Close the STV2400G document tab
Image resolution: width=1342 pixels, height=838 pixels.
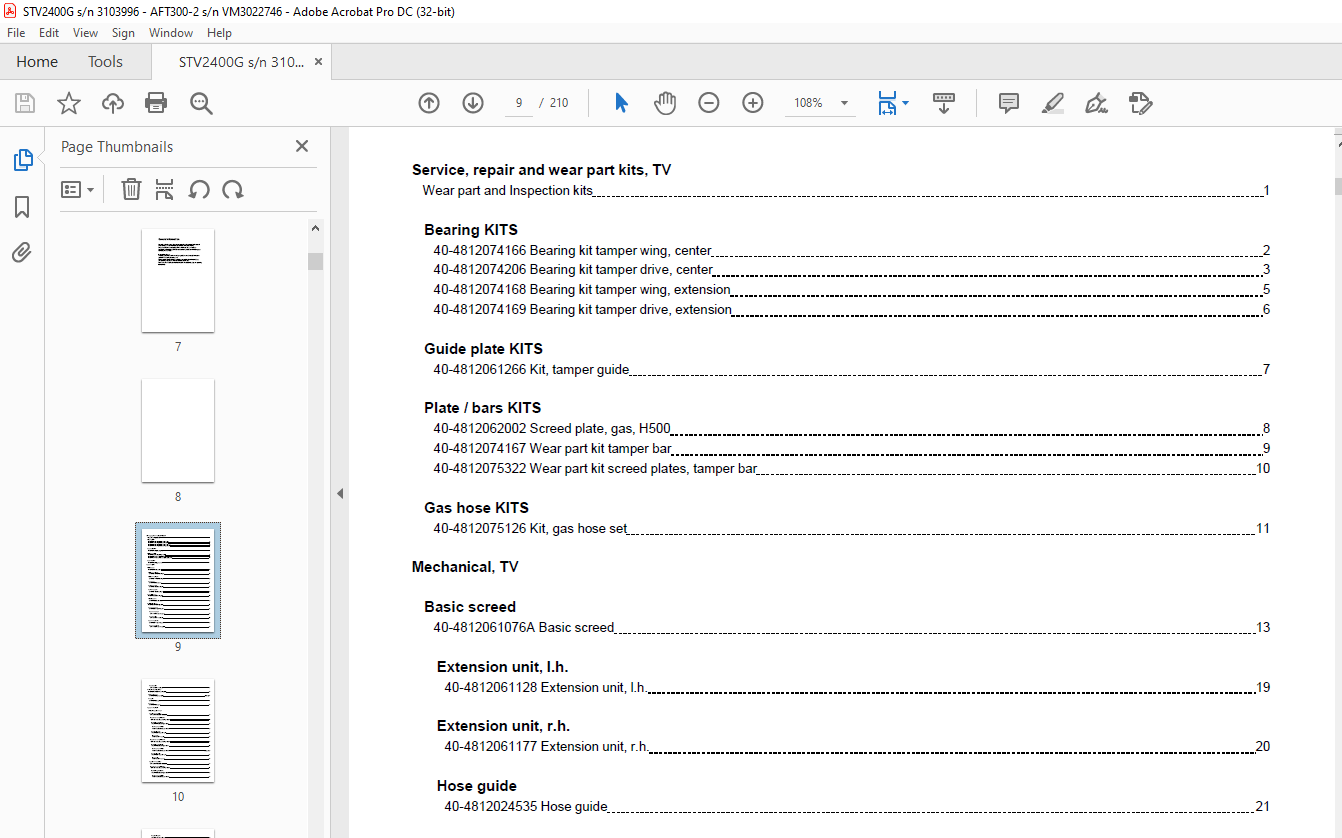pos(318,62)
